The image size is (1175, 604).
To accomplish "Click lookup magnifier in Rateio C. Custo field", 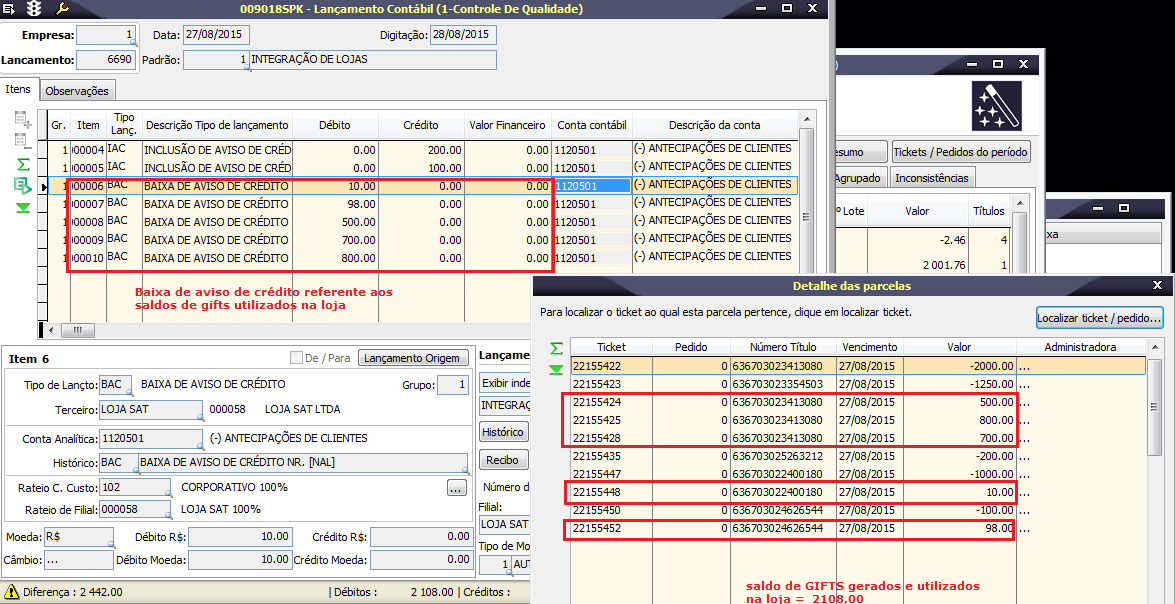I will point(167,495).
